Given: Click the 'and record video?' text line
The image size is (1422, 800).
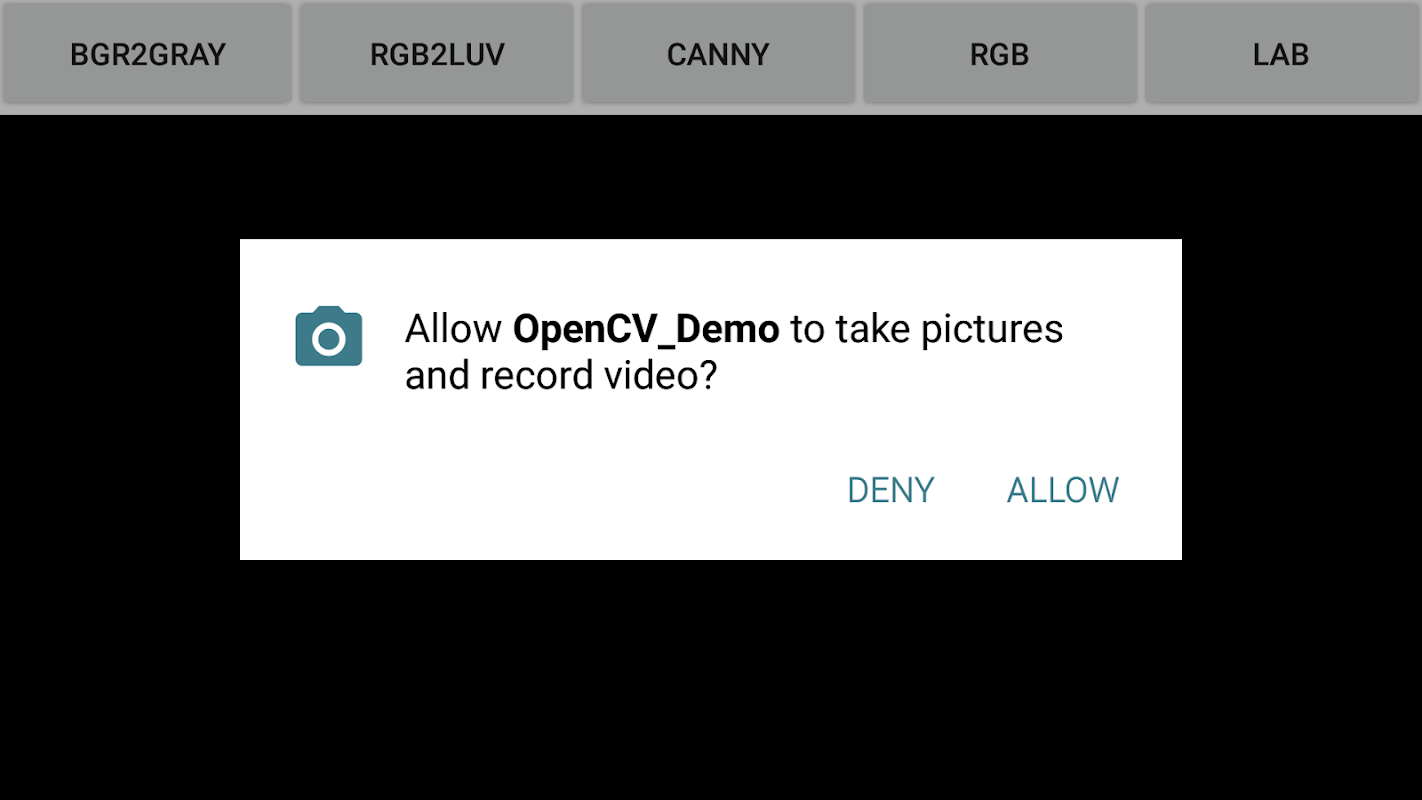Looking at the screenshot, I should (x=561, y=376).
